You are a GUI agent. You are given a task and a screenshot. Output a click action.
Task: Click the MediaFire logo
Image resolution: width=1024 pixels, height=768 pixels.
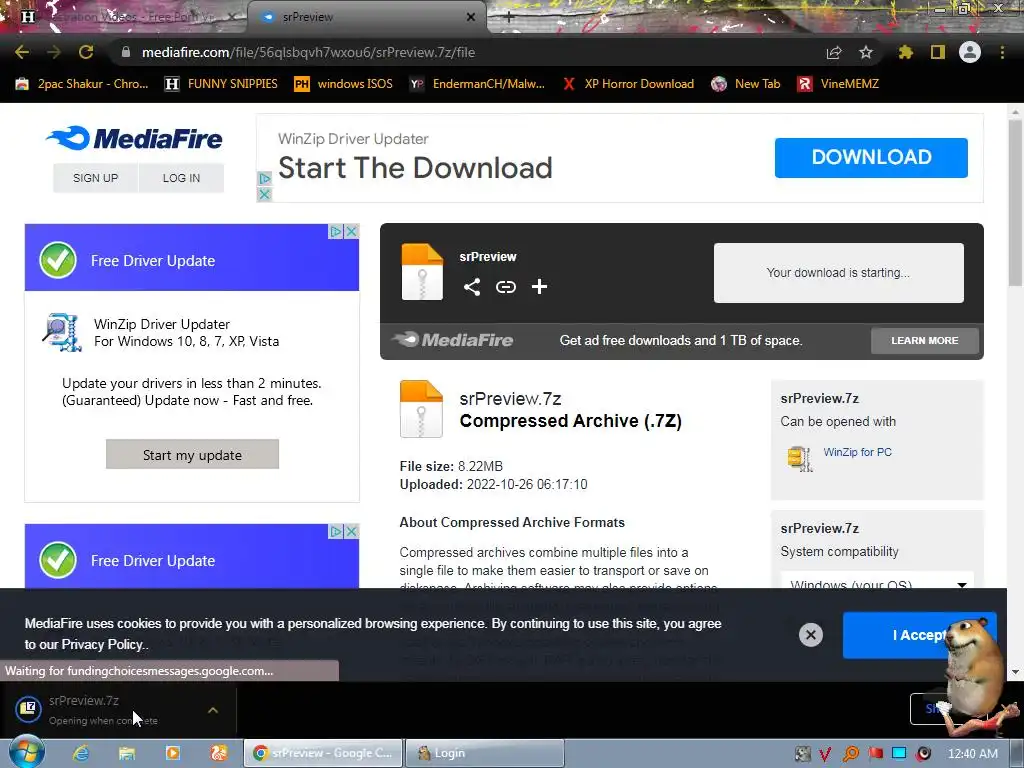(x=134, y=138)
